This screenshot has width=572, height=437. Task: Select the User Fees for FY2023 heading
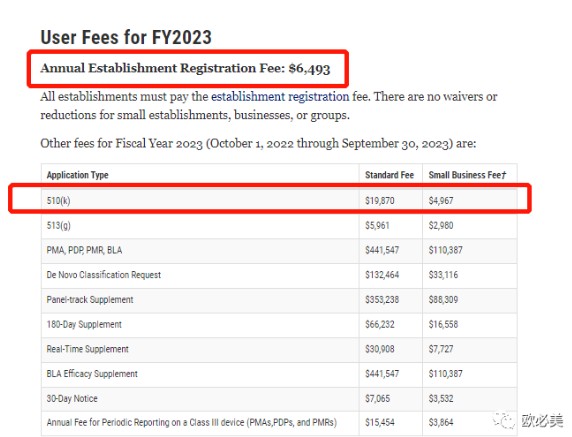[x=126, y=37]
